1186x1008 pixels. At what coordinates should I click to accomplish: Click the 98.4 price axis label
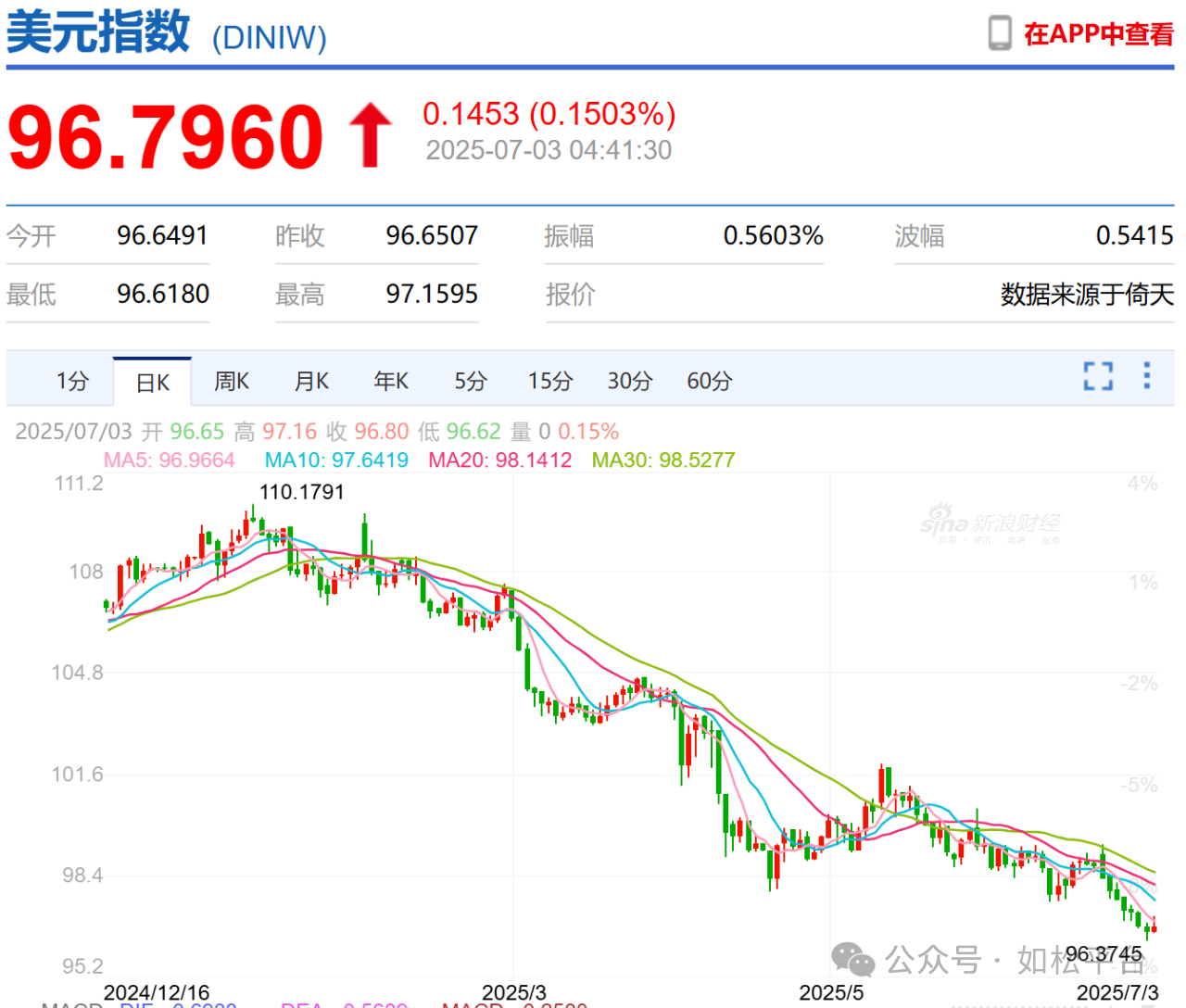click(82, 876)
